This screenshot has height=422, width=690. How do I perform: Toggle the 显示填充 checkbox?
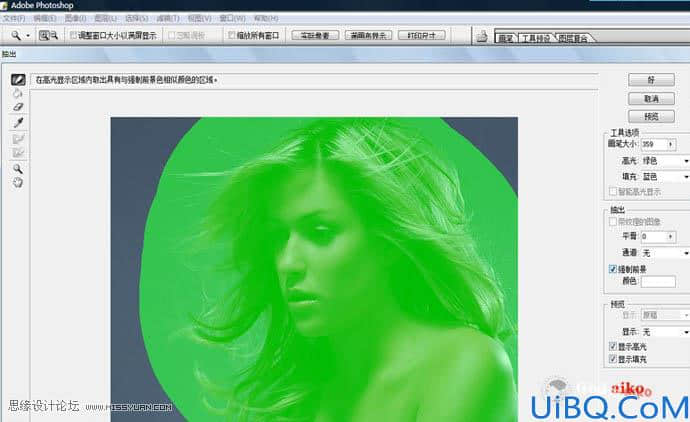pyautogui.click(x=613, y=359)
